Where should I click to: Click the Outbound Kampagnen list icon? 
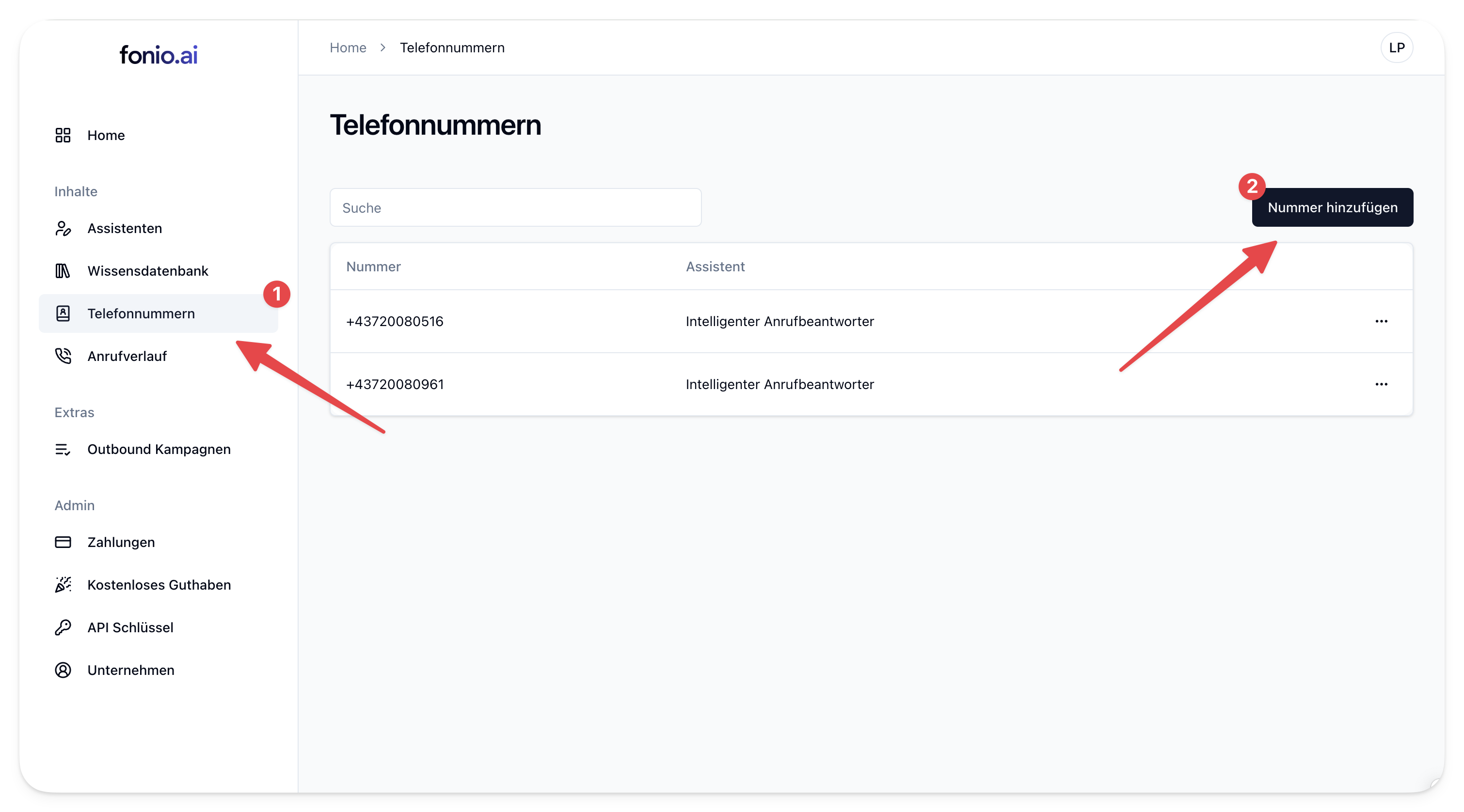(63, 449)
